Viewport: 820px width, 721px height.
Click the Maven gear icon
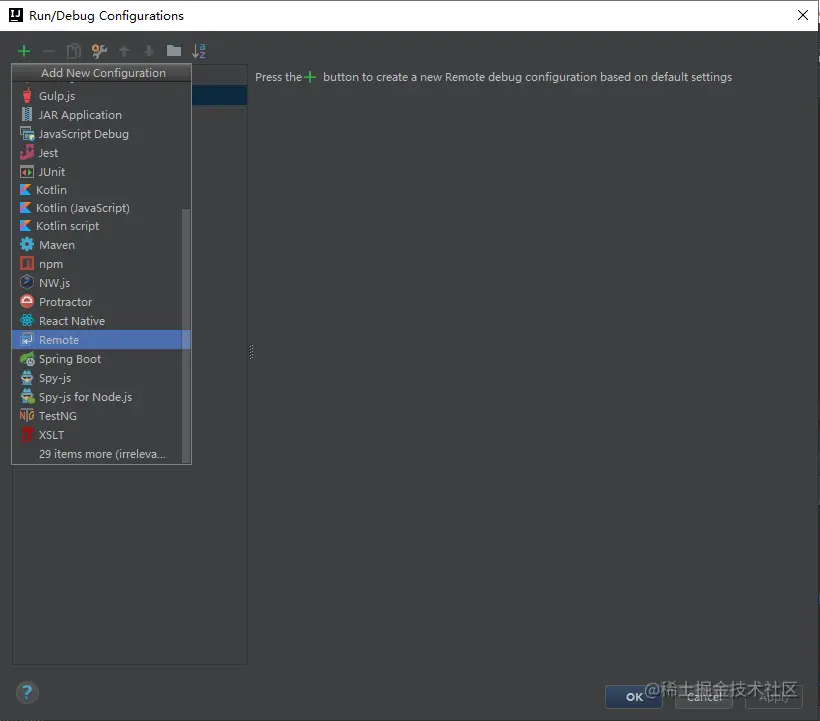(27, 245)
